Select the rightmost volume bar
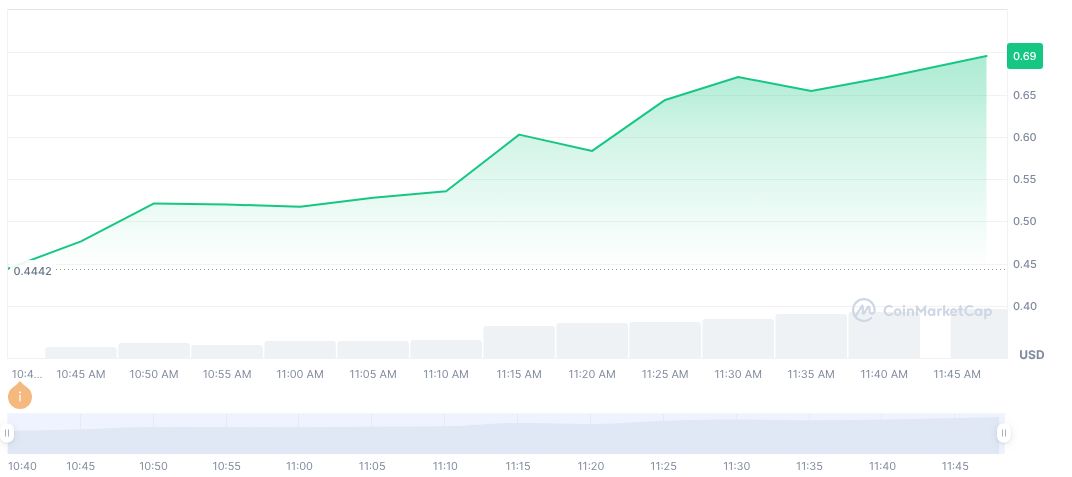1072x477 pixels. (x=979, y=333)
